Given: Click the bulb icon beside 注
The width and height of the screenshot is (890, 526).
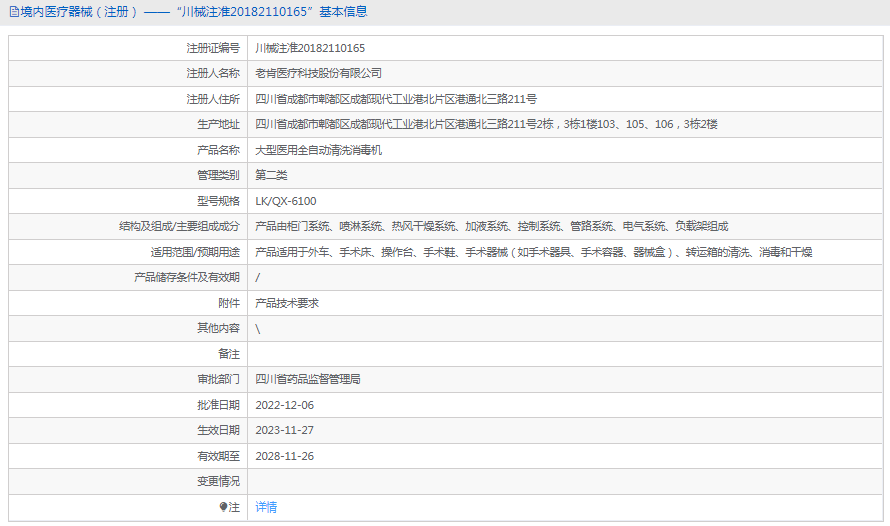Looking at the screenshot, I should coord(223,507).
